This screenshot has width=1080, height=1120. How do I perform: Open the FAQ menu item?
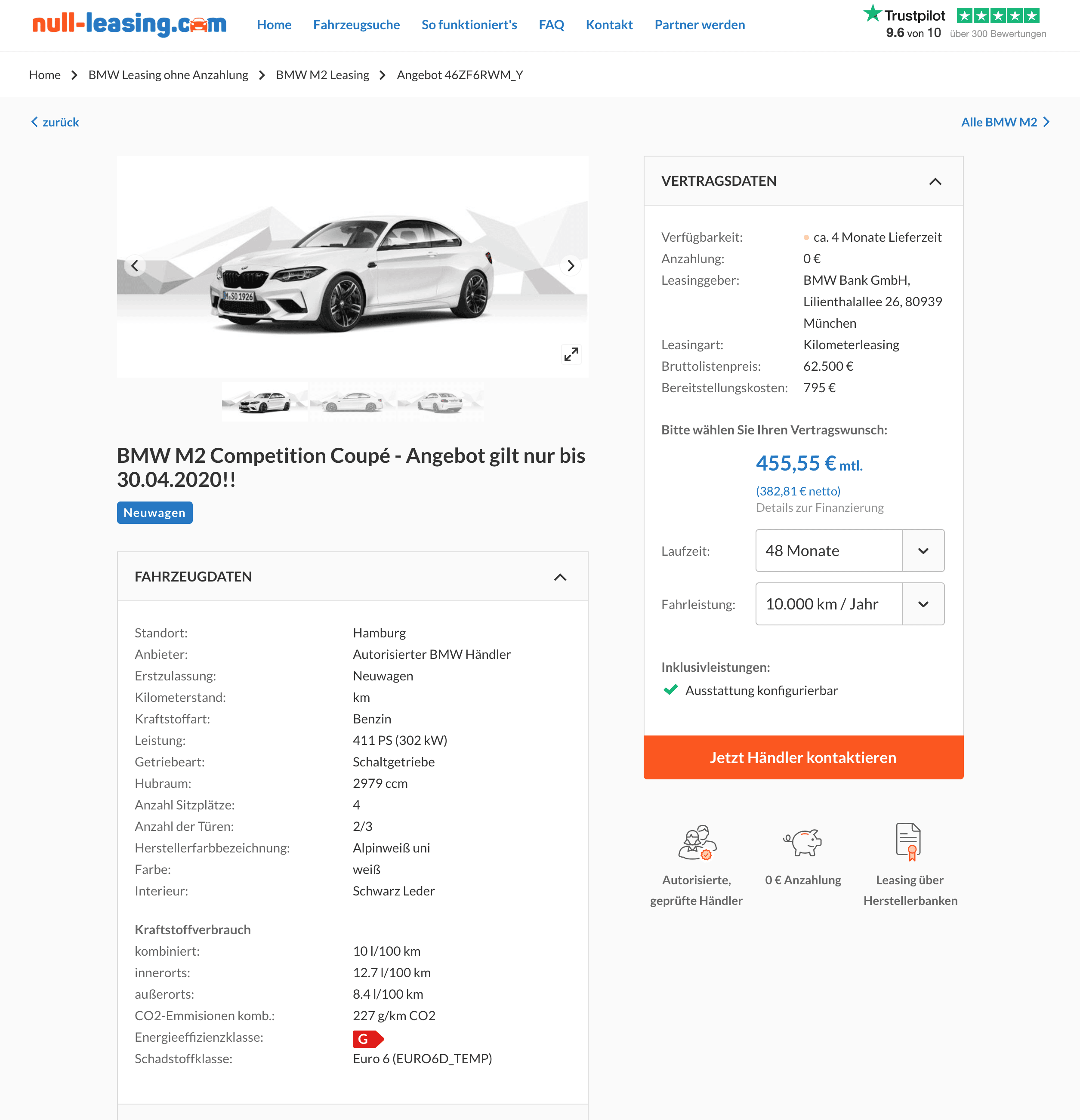click(x=551, y=25)
